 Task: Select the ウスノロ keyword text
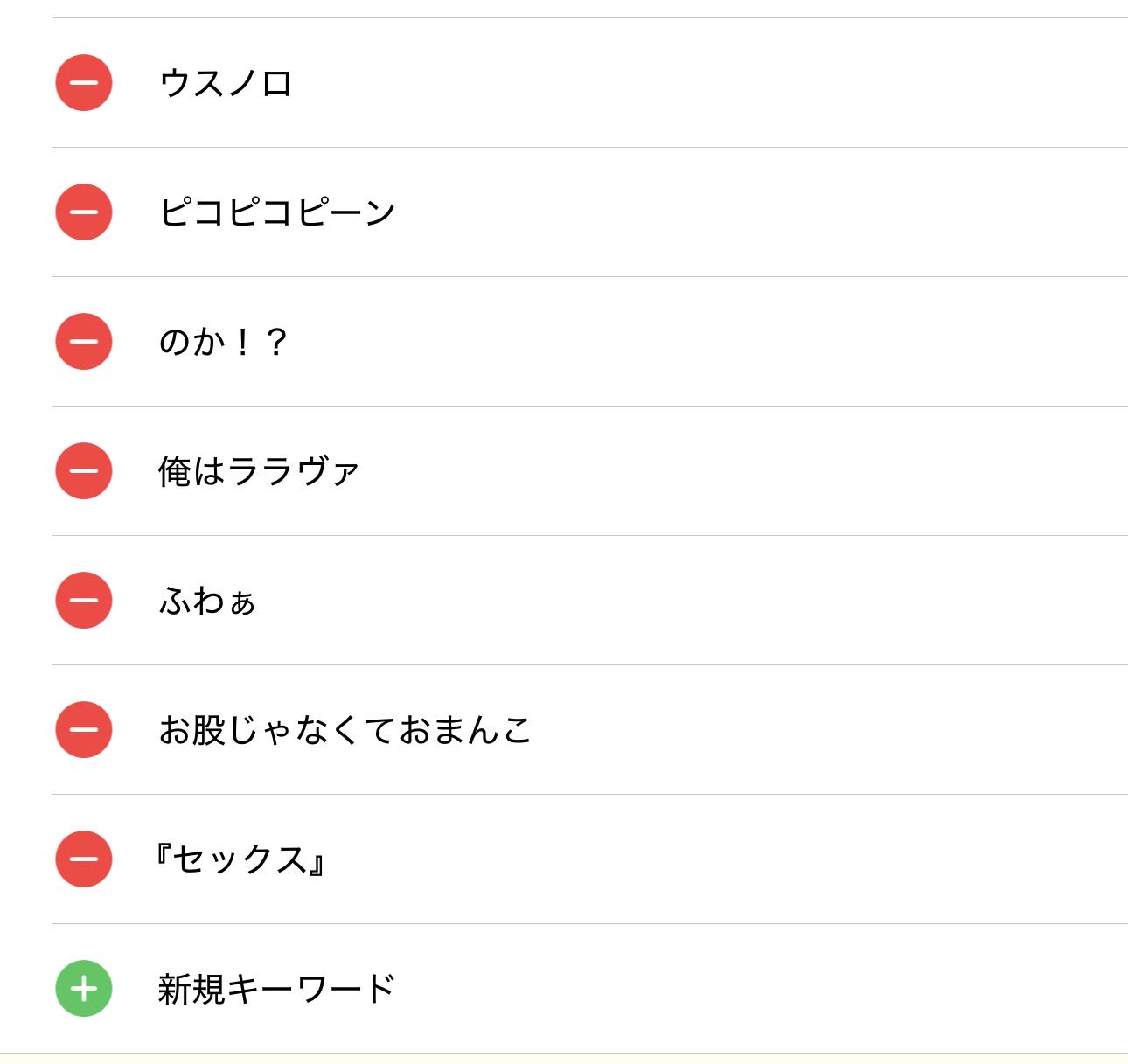pos(226,83)
